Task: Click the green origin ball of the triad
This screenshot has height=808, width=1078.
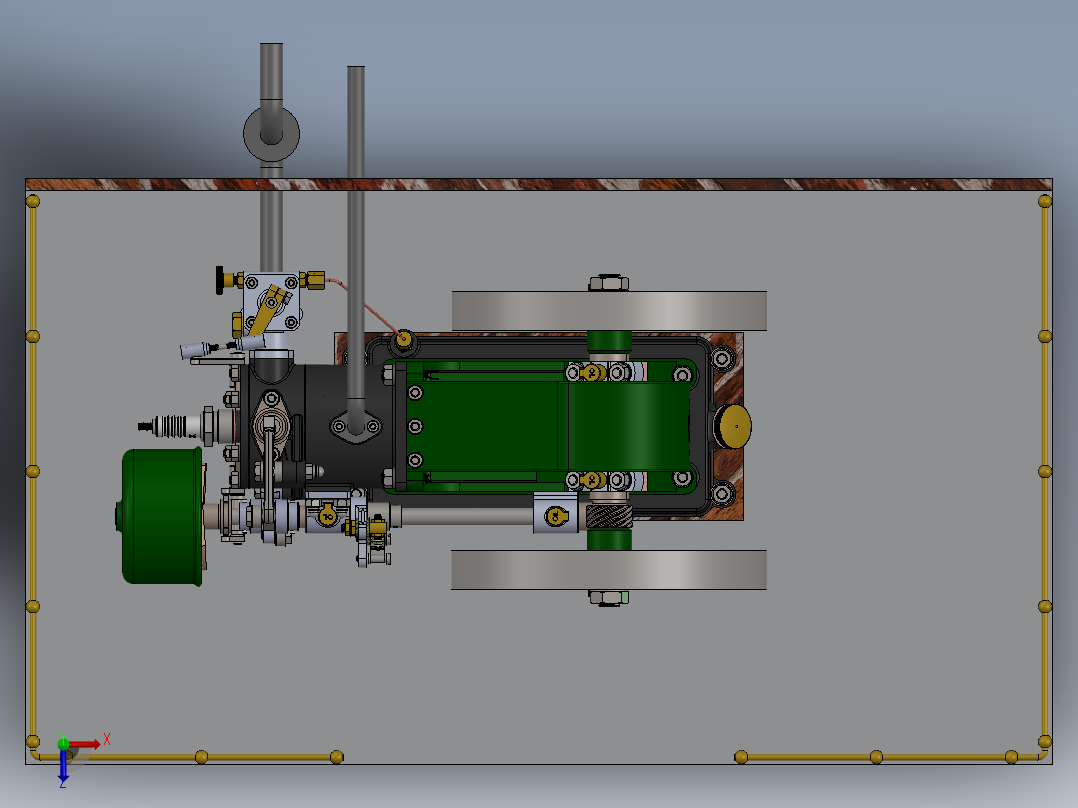Action: point(63,743)
